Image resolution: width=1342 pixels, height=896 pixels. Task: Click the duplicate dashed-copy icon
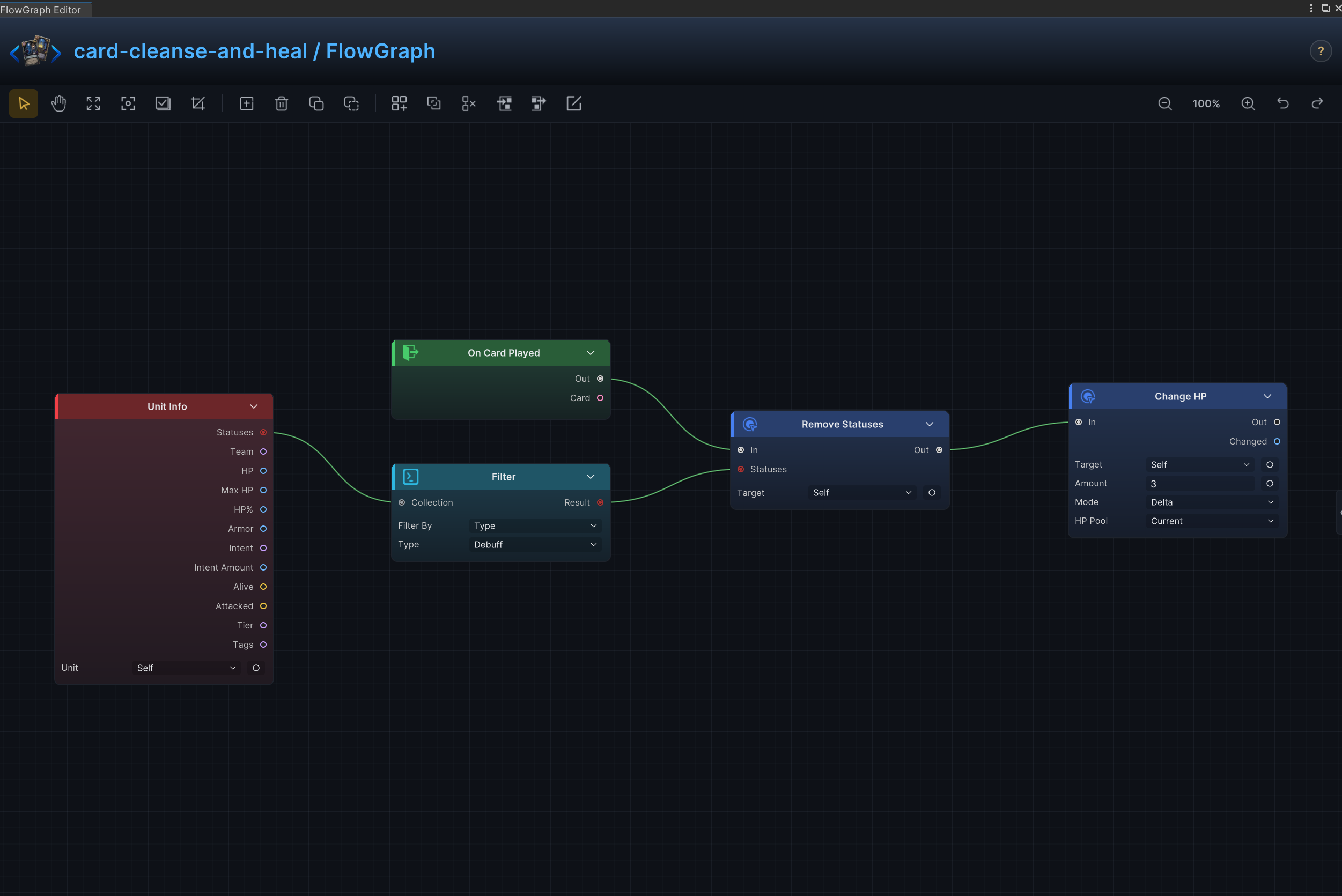(x=351, y=103)
